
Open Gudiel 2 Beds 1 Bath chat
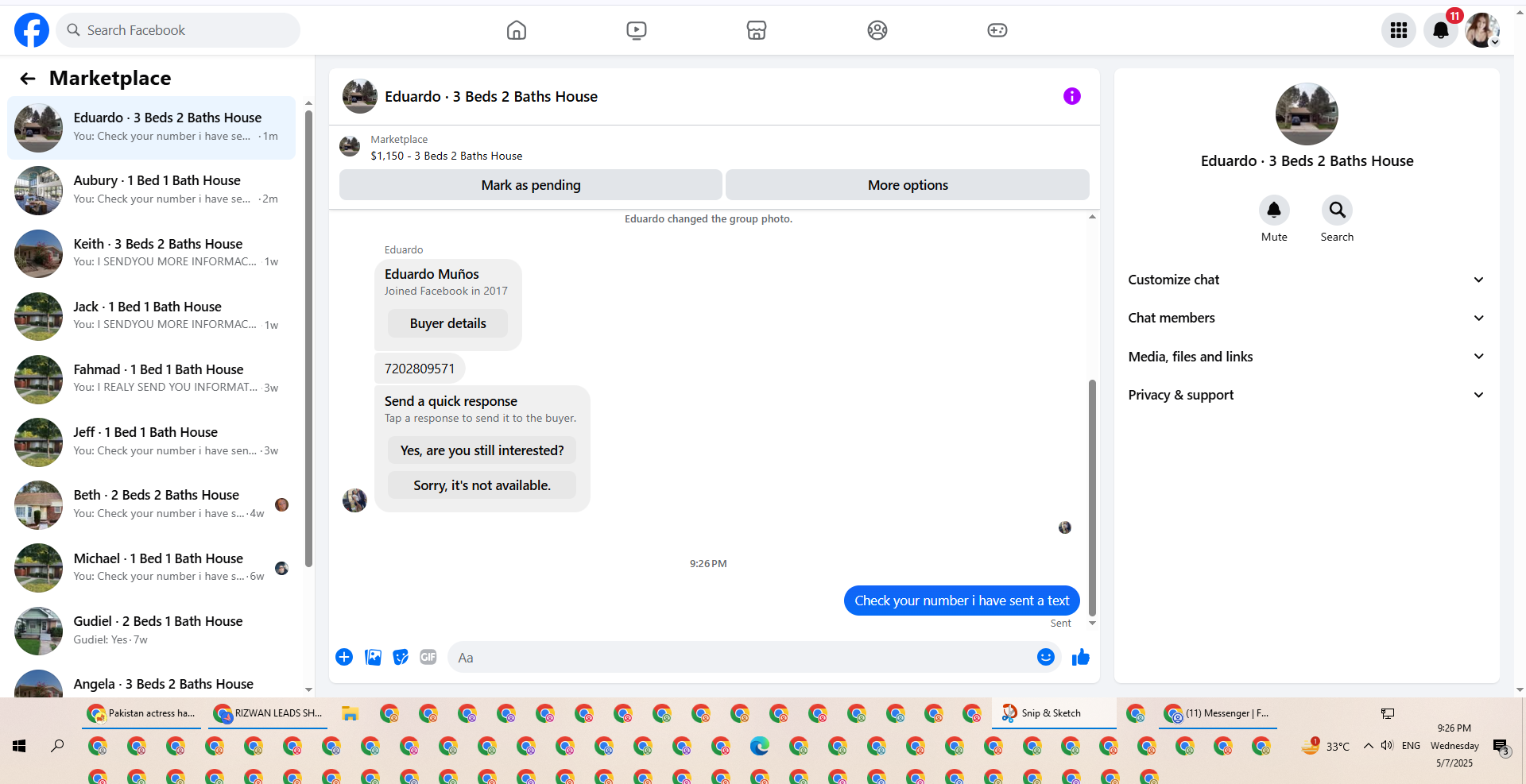tap(151, 630)
